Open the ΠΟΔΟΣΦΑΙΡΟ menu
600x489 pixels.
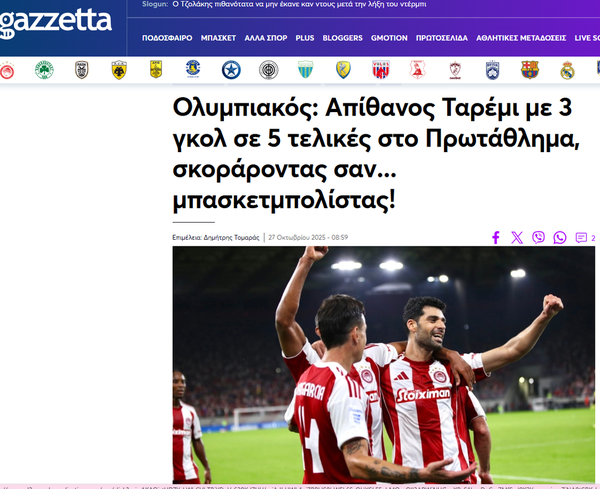[167, 37]
